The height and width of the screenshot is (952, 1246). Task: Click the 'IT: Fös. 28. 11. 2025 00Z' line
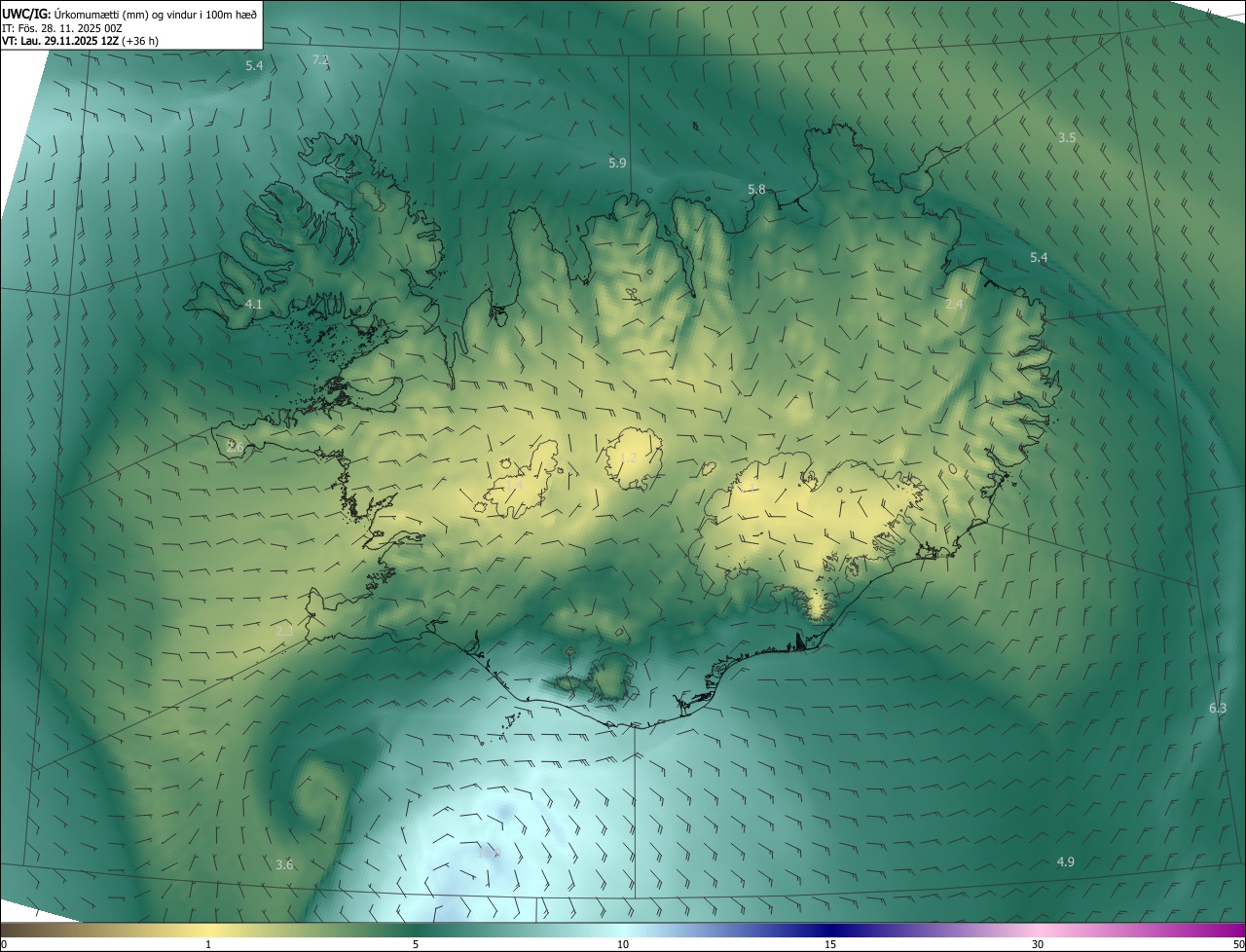[62, 28]
